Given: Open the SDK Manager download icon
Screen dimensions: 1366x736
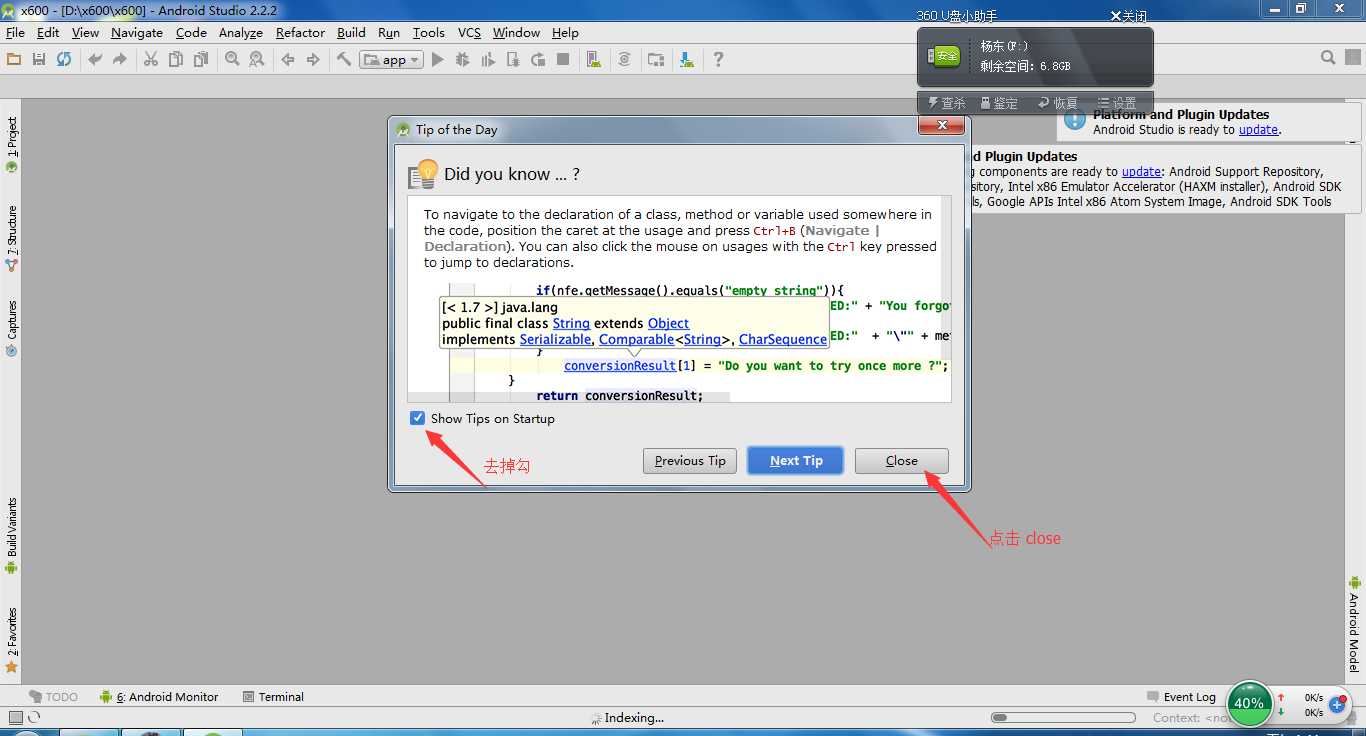Looking at the screenshot, I should point(687,59).
